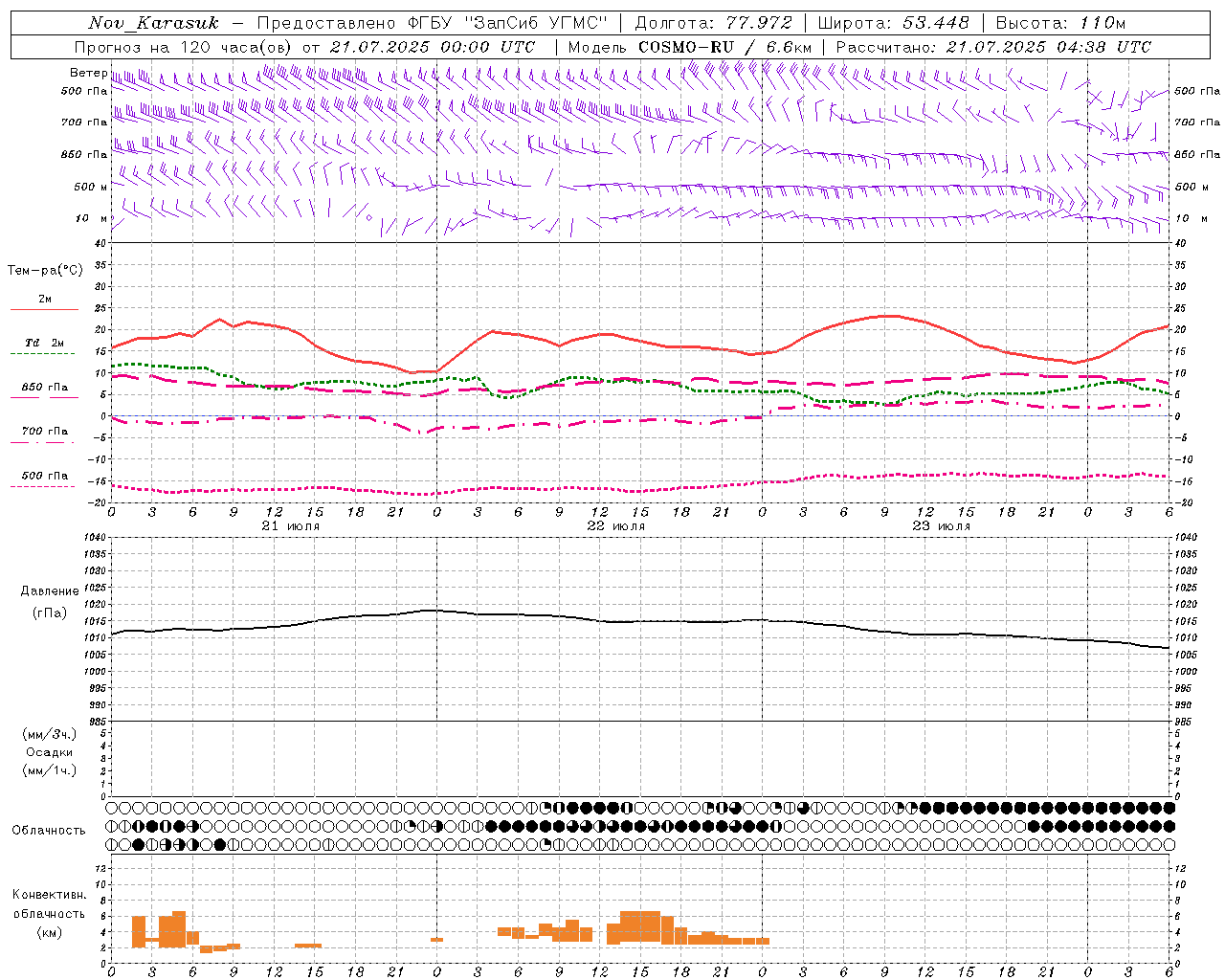Click the Широта: 53.448 latitude value
Screen dimensions: 1225x980
892,23
